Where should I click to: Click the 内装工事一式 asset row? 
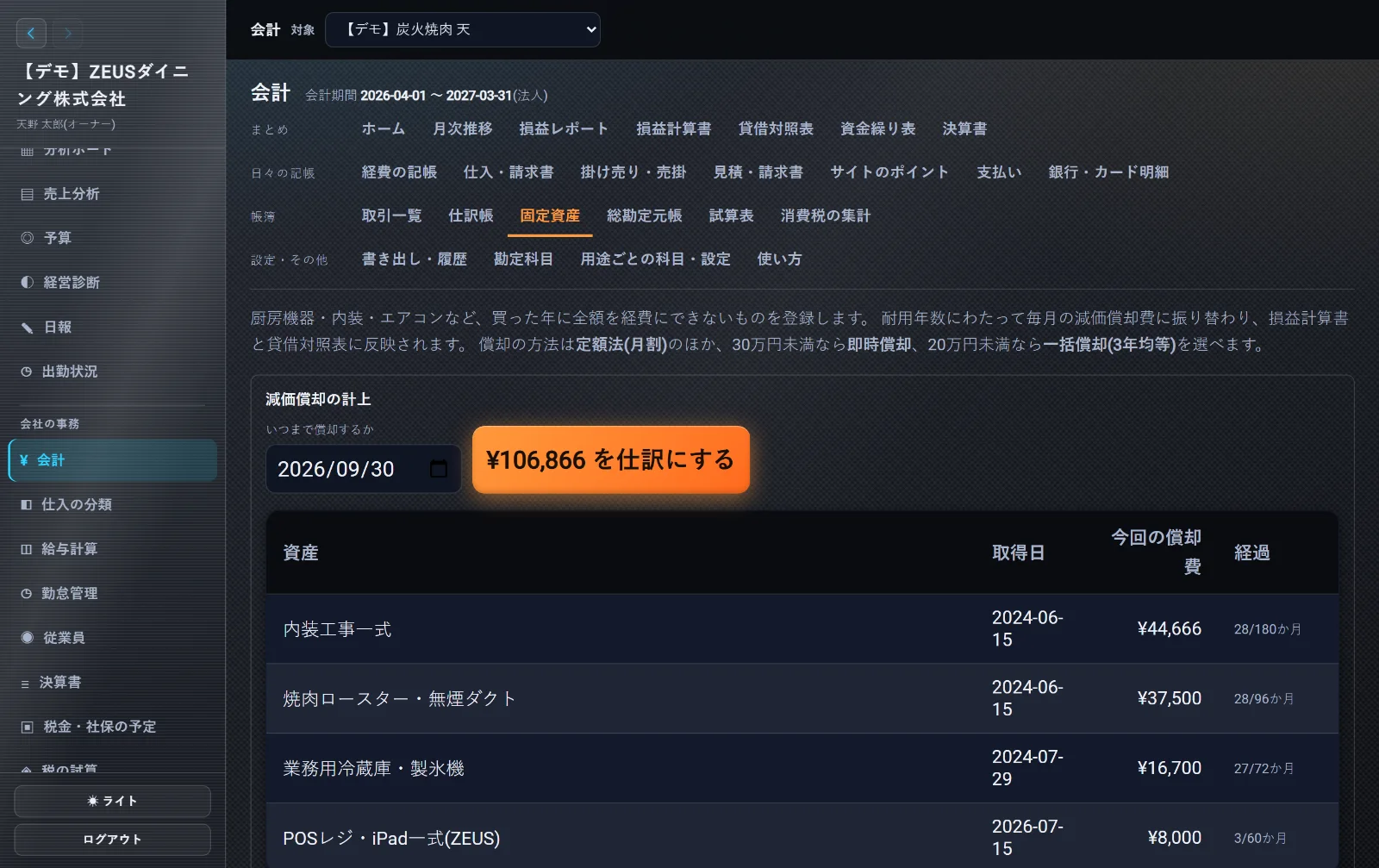click(802, 629)
